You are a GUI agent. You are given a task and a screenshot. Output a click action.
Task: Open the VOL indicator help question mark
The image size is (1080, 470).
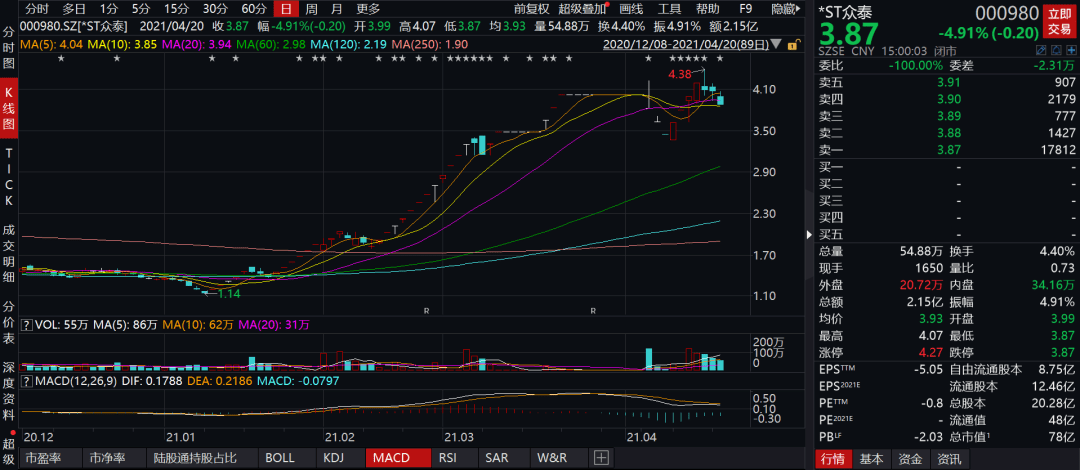[26, 324]
